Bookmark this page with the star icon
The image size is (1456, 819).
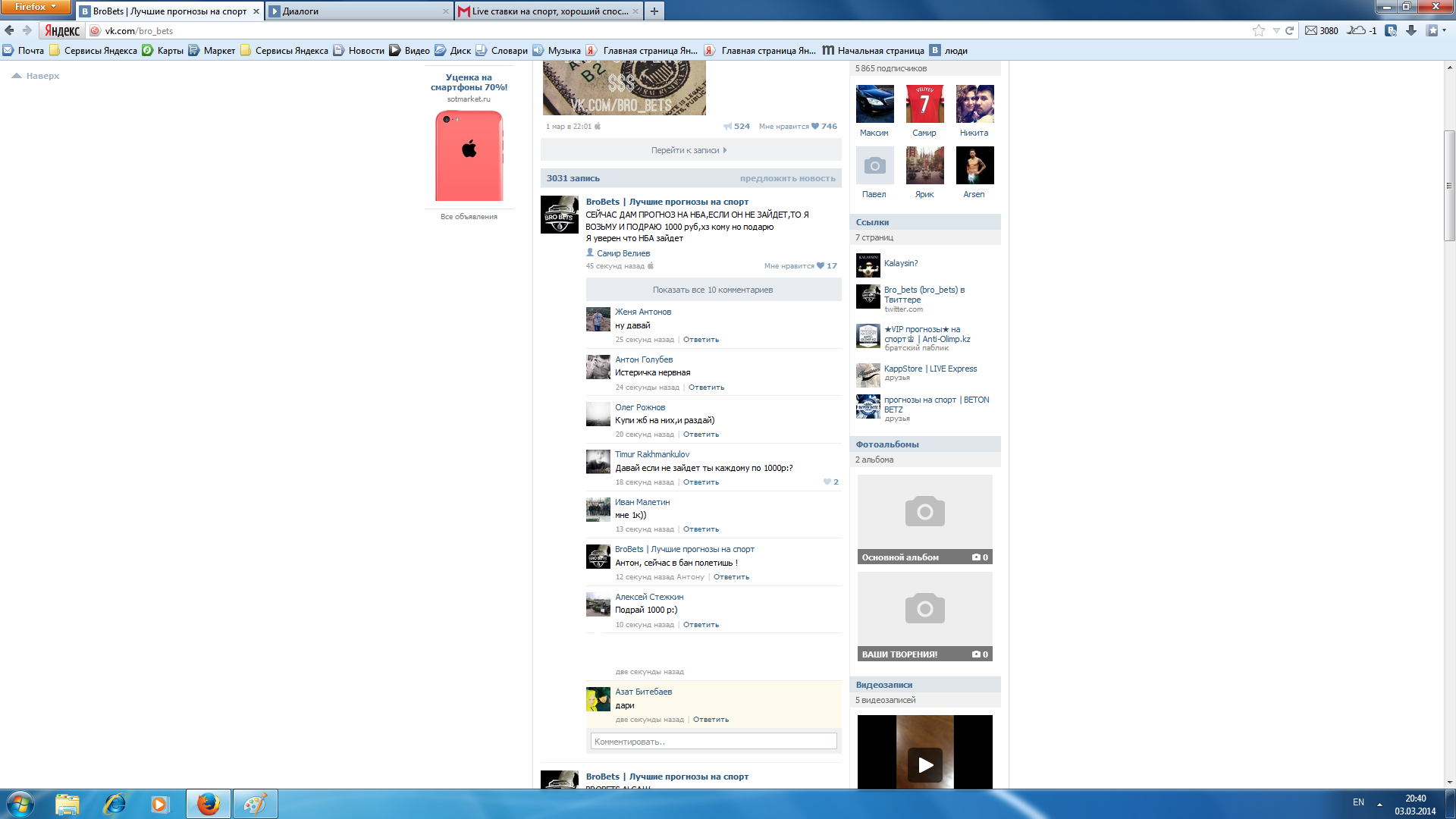click(x=1259, y=30)
